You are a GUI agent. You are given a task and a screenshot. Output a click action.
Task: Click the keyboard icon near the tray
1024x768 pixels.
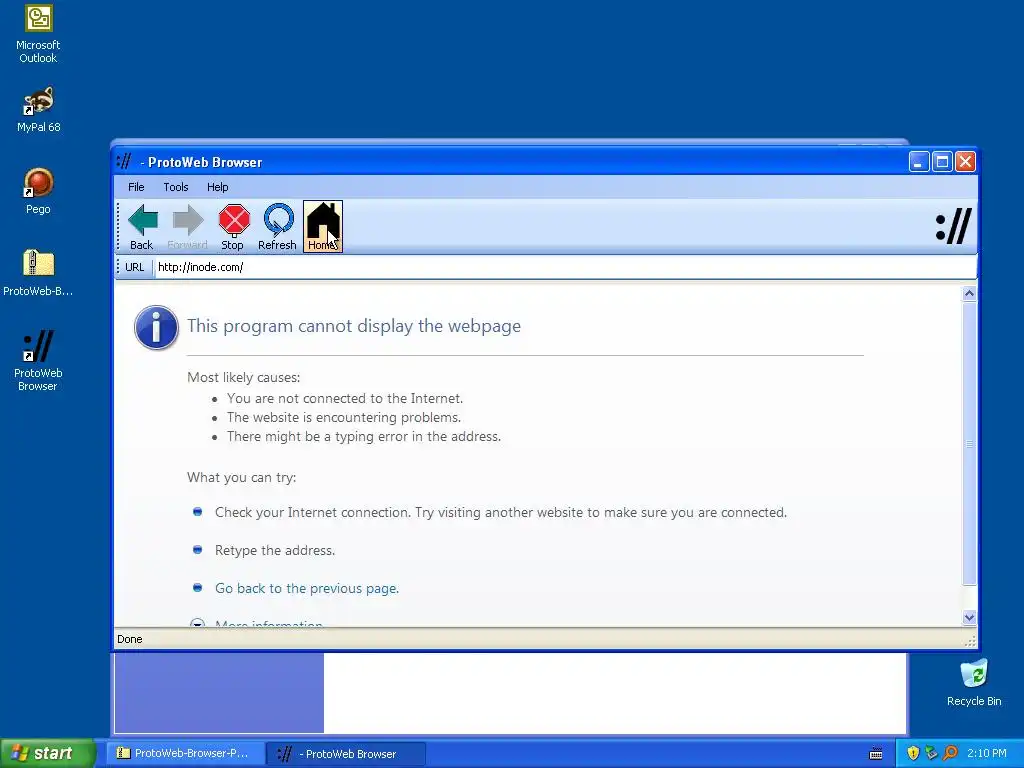(876, 754)
